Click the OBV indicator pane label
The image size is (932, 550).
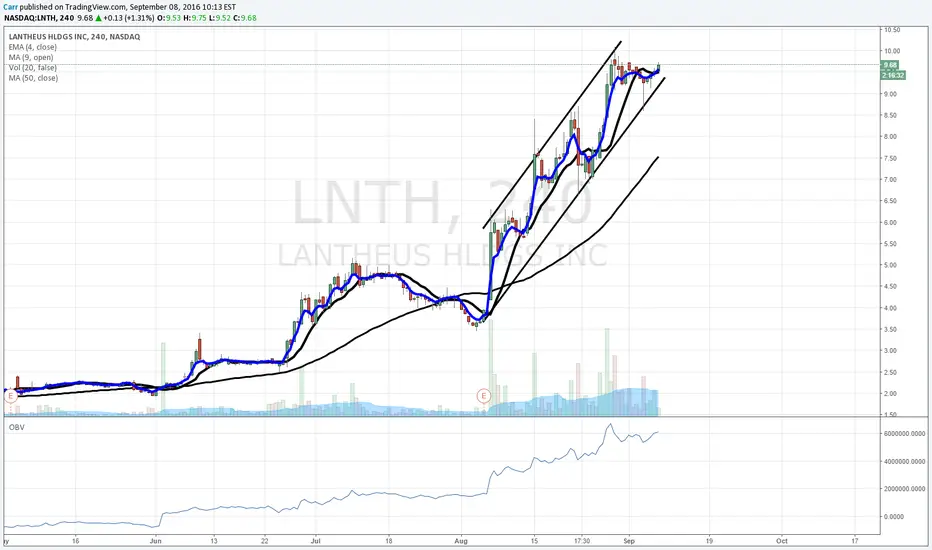click(x=17, y=427)
